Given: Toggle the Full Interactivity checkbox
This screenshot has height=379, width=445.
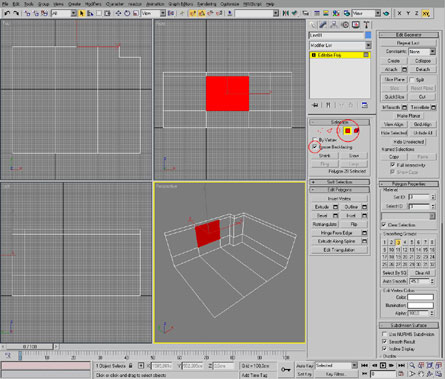Looking at the screenshot, I should click(393, 165).
